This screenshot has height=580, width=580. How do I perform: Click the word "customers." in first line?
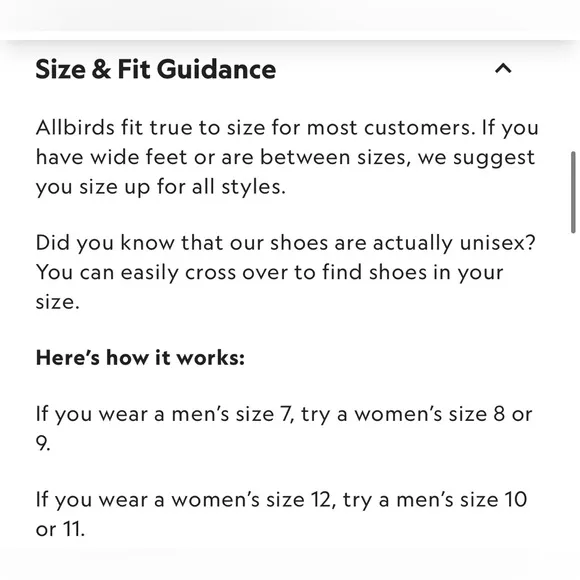[x=419, y=128]
